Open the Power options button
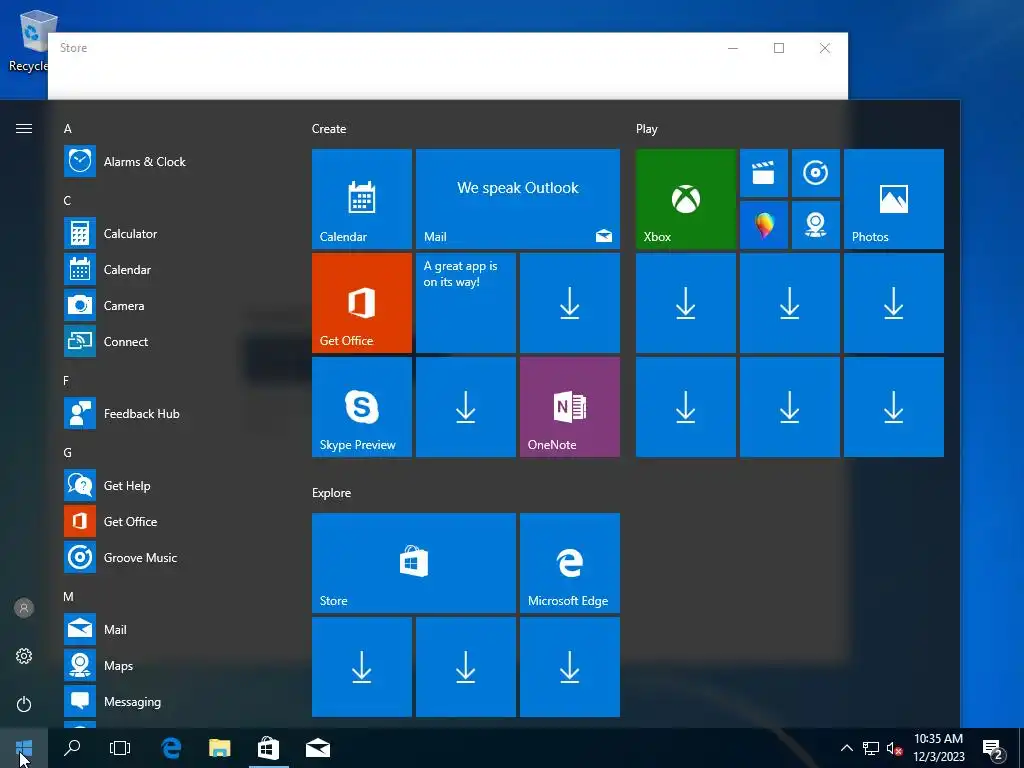The width and height of the screenshot is (1024, 768). click(24, 704)
